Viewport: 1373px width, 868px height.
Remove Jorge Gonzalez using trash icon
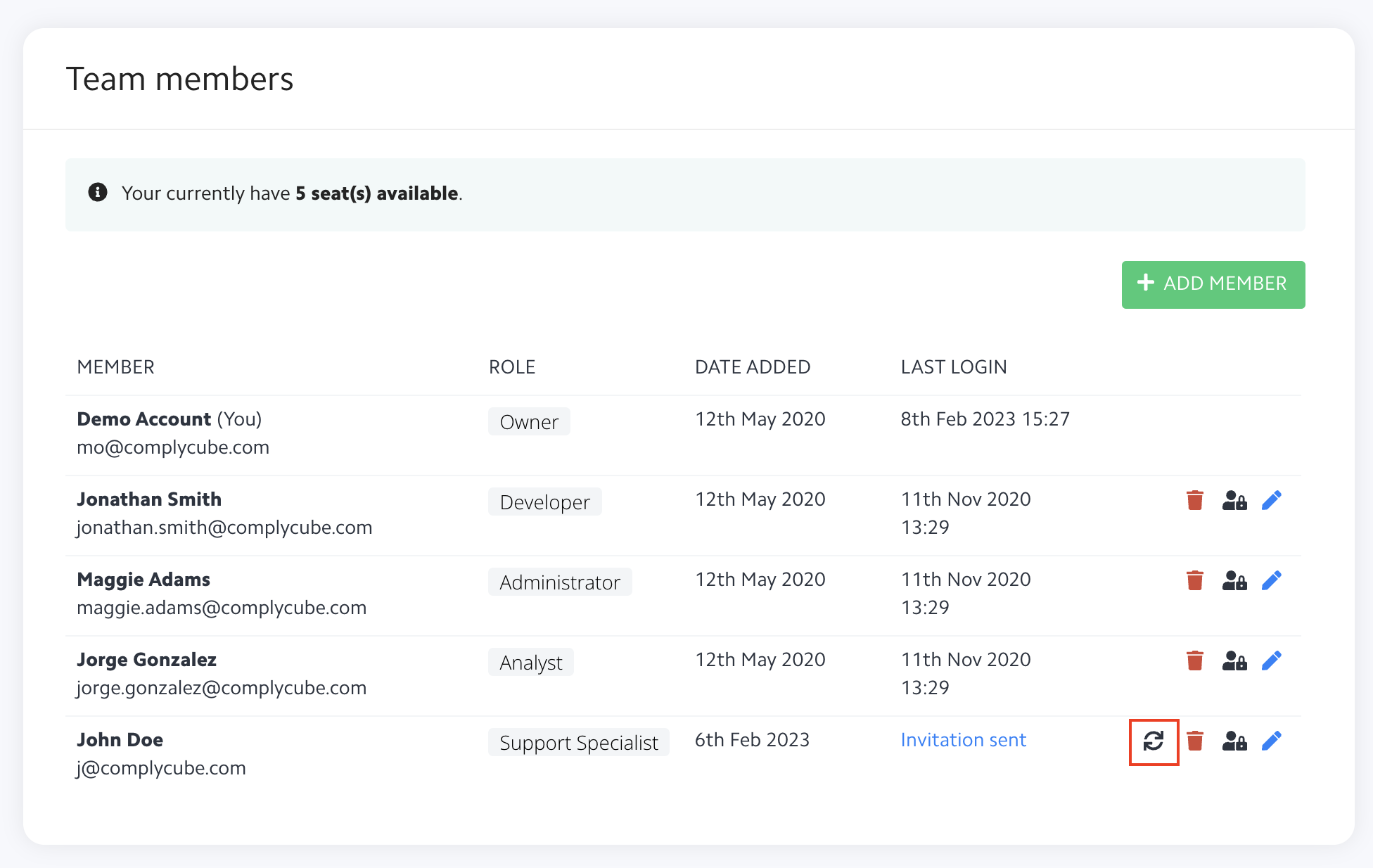click(1194, 660)
